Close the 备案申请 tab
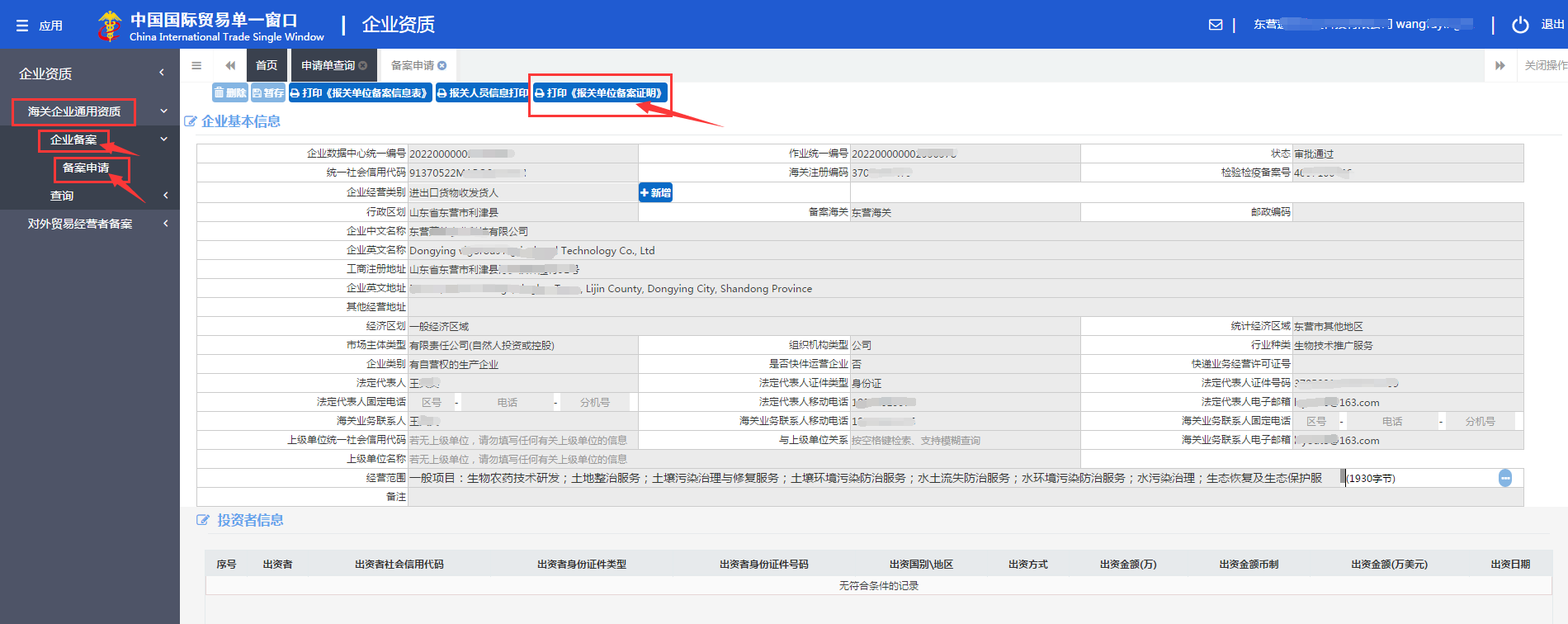Image resolution: width=1568 pixels, height=624 pixels. coord(442,65)
